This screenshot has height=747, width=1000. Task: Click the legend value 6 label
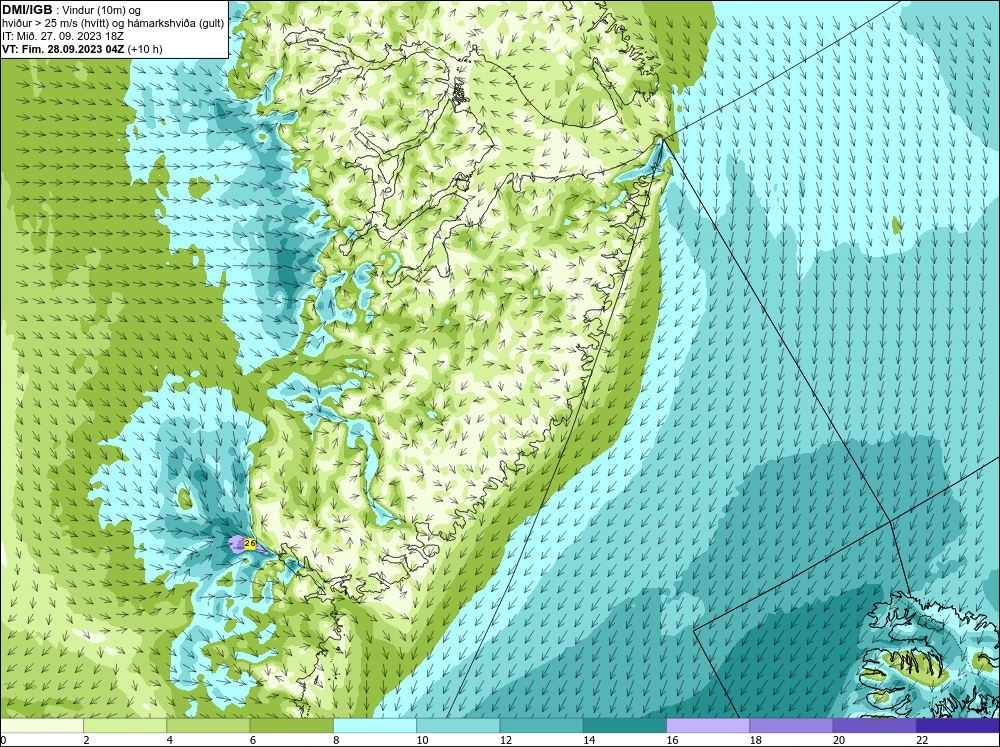point(253,740)
